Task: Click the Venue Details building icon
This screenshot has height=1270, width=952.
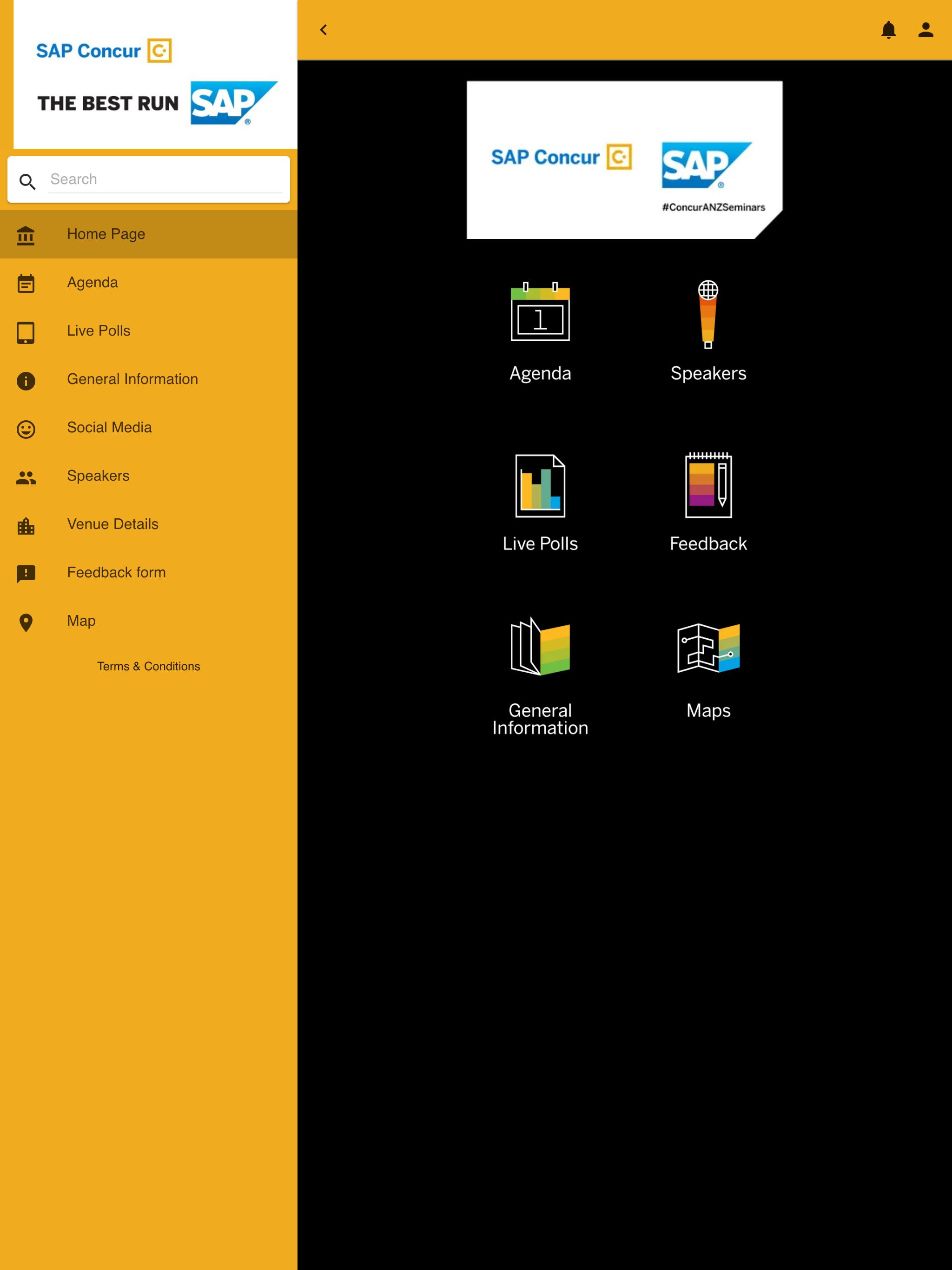Action: coord(26,525)
